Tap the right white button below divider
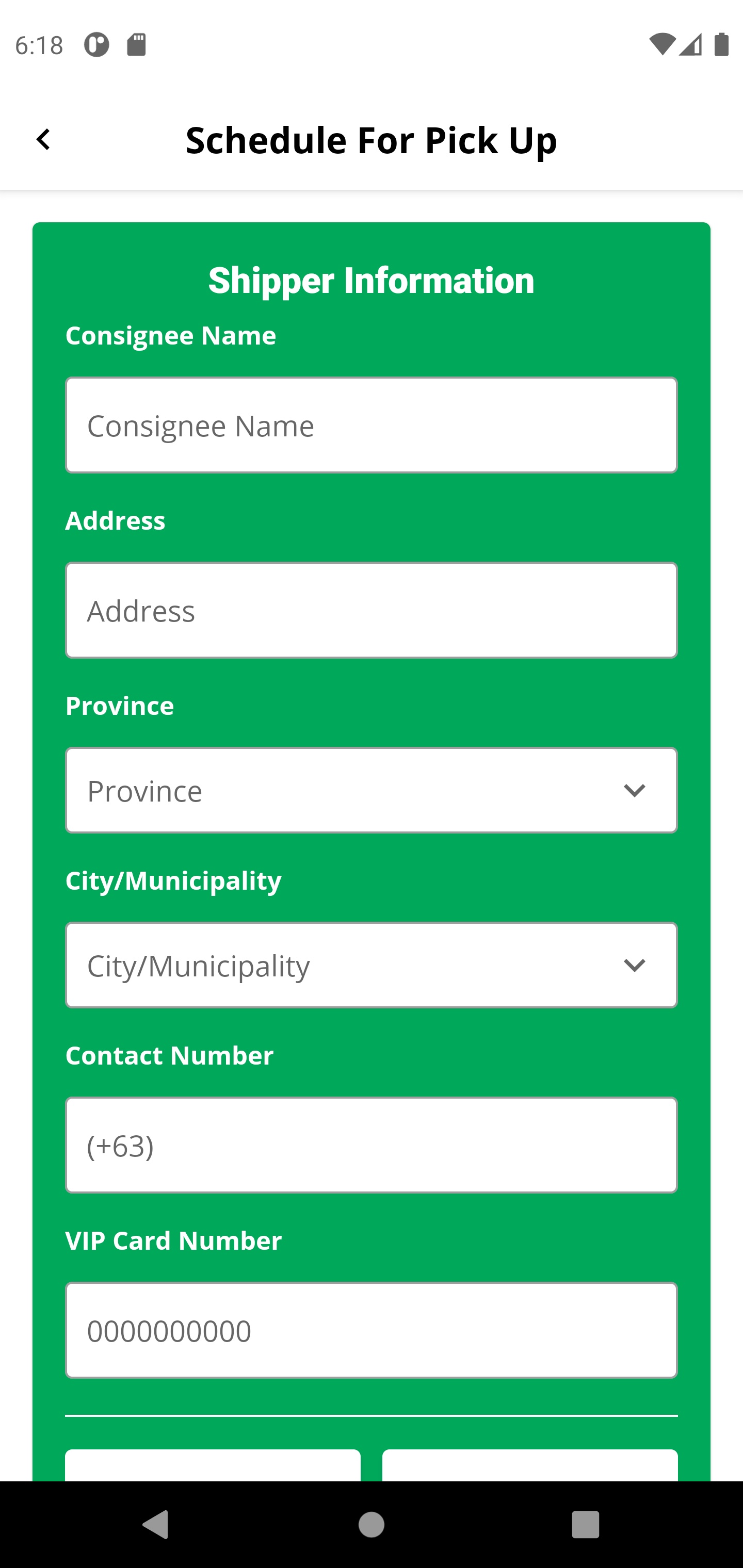The height and width of the screenshot is (1568, 743). click(530, 1466)
